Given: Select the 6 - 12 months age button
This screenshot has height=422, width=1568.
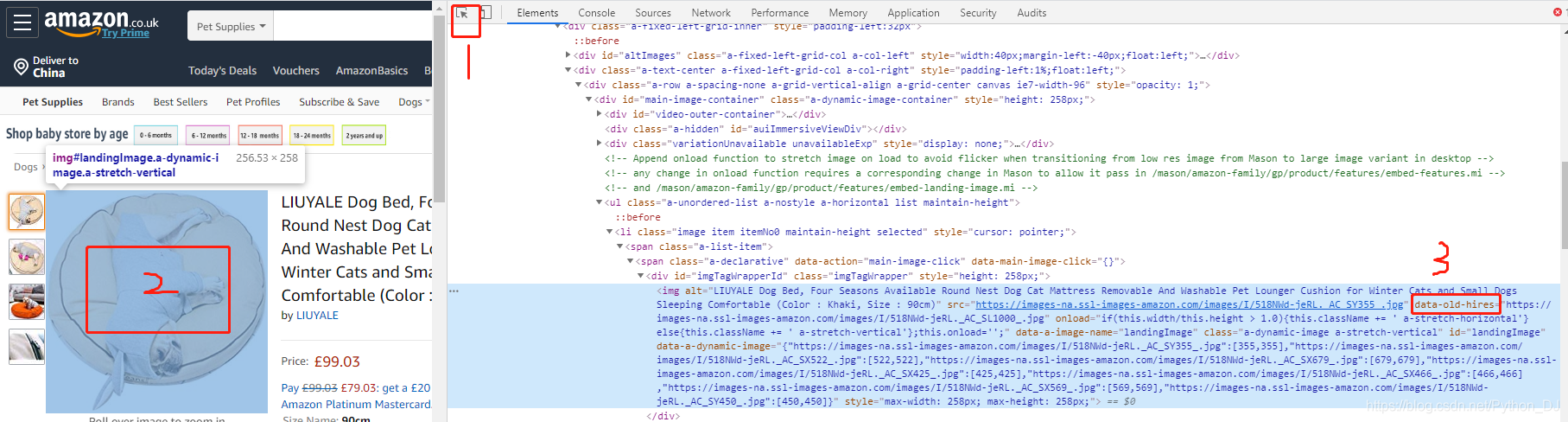Looking at the screenshot, I should coord(208,135).
